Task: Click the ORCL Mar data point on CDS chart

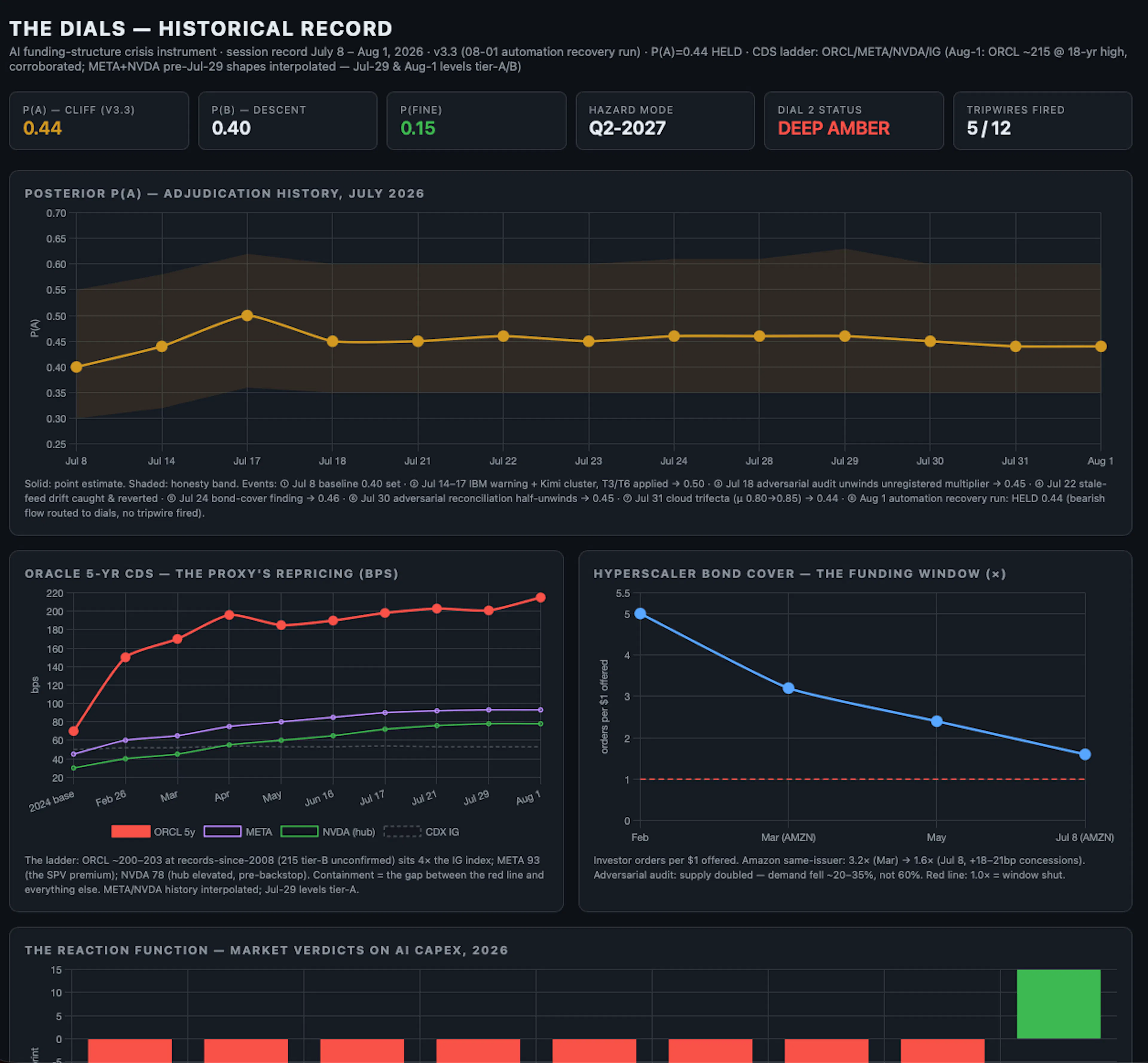Action: 178,639
